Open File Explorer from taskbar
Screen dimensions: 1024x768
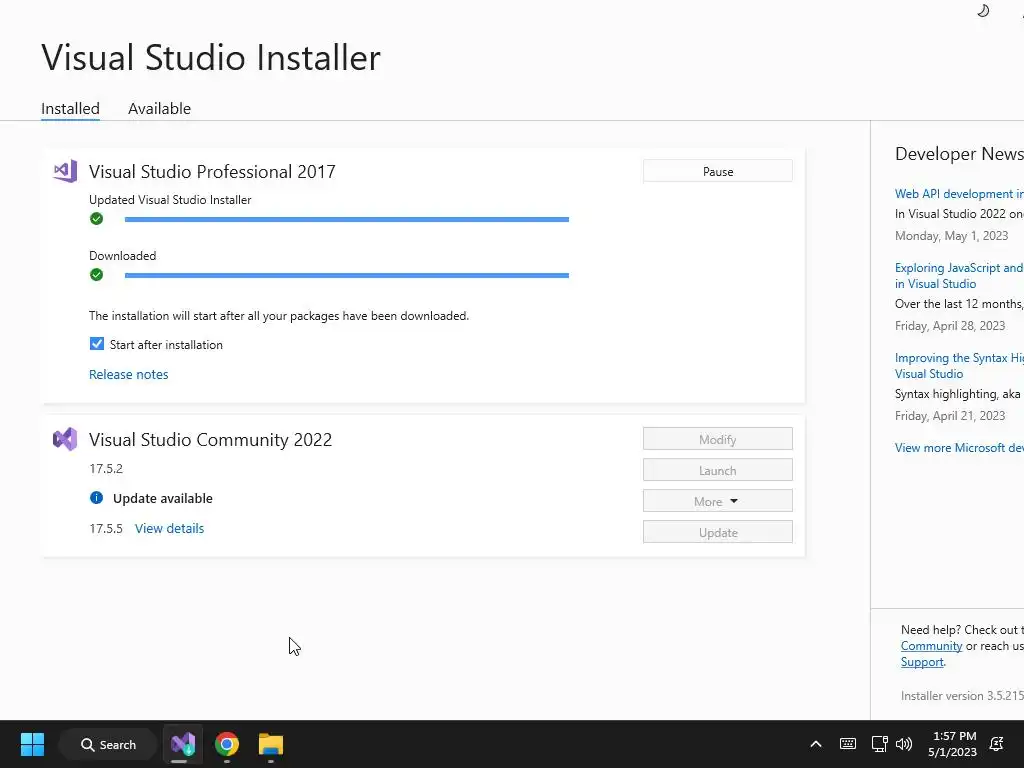click(270, 744)
